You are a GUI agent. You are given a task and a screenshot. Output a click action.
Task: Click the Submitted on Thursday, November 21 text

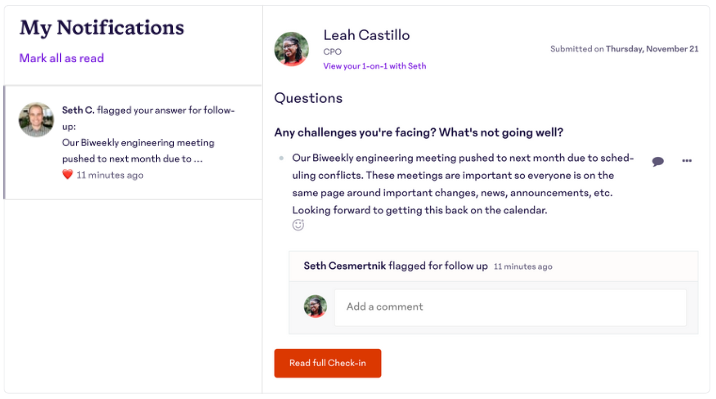coord(624,49)
